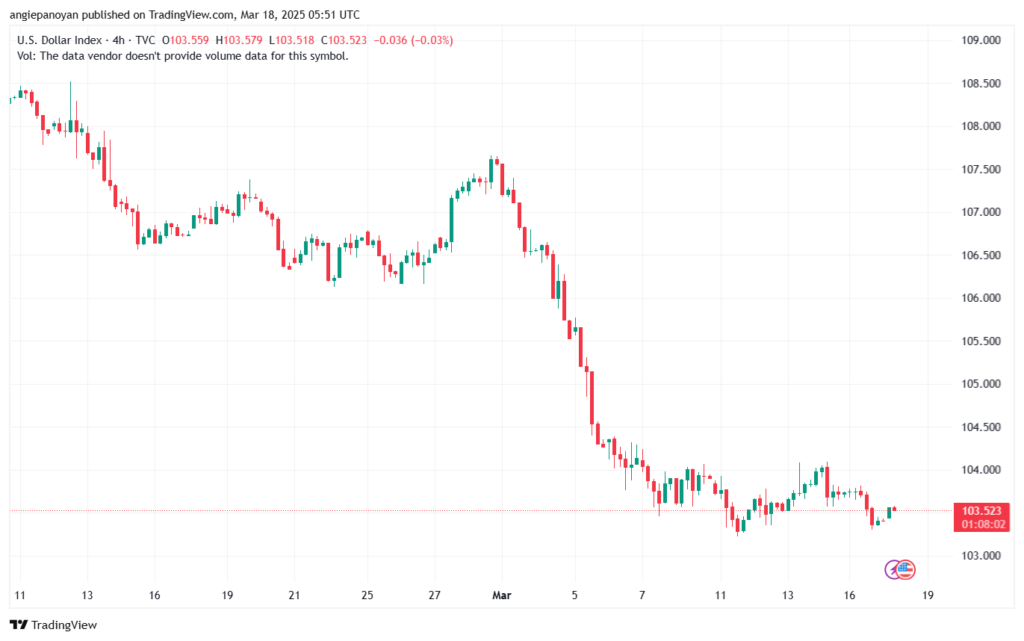Click the 13 date label after the first 11
Image resolution: width=1024 pixels, height=641 pixels.
tap(87, 595)
